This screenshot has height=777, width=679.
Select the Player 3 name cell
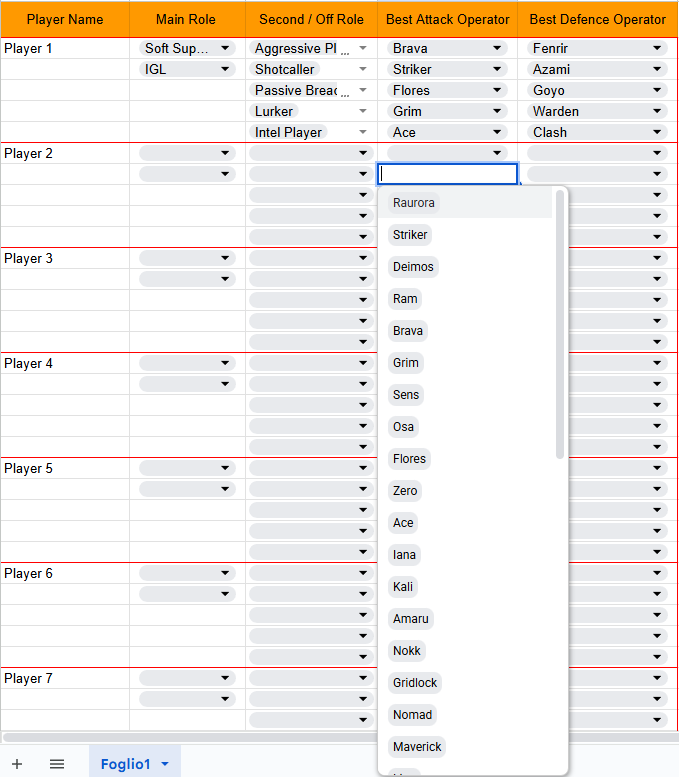(x=65, y=258)
